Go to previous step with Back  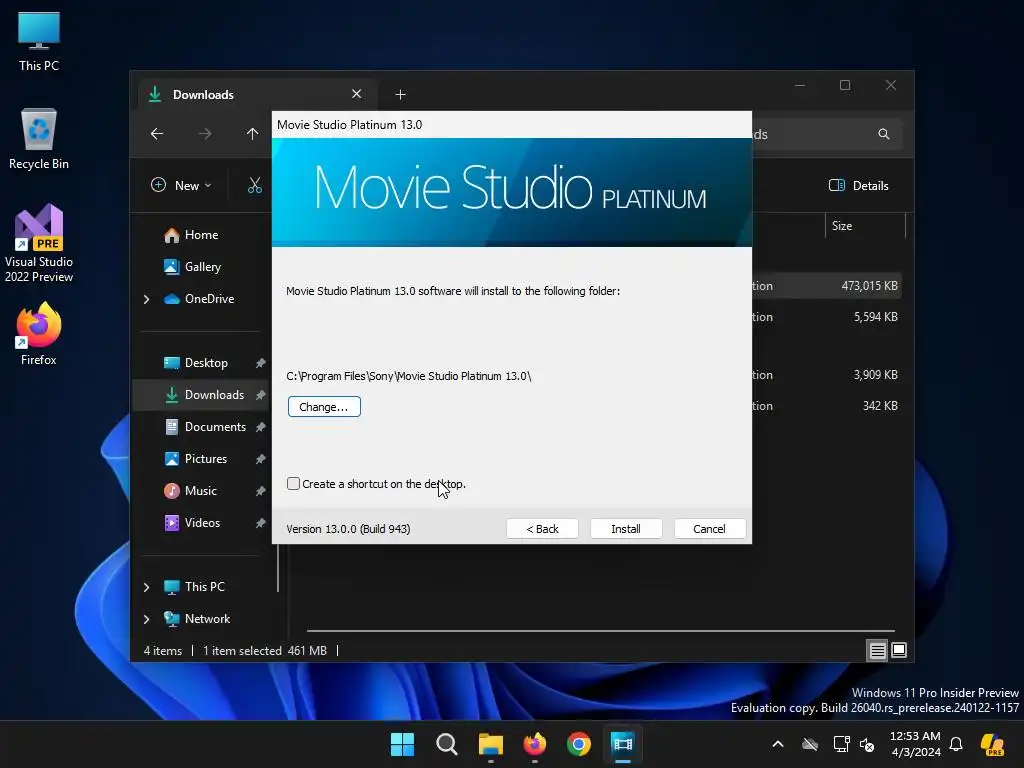click(542, 529)
